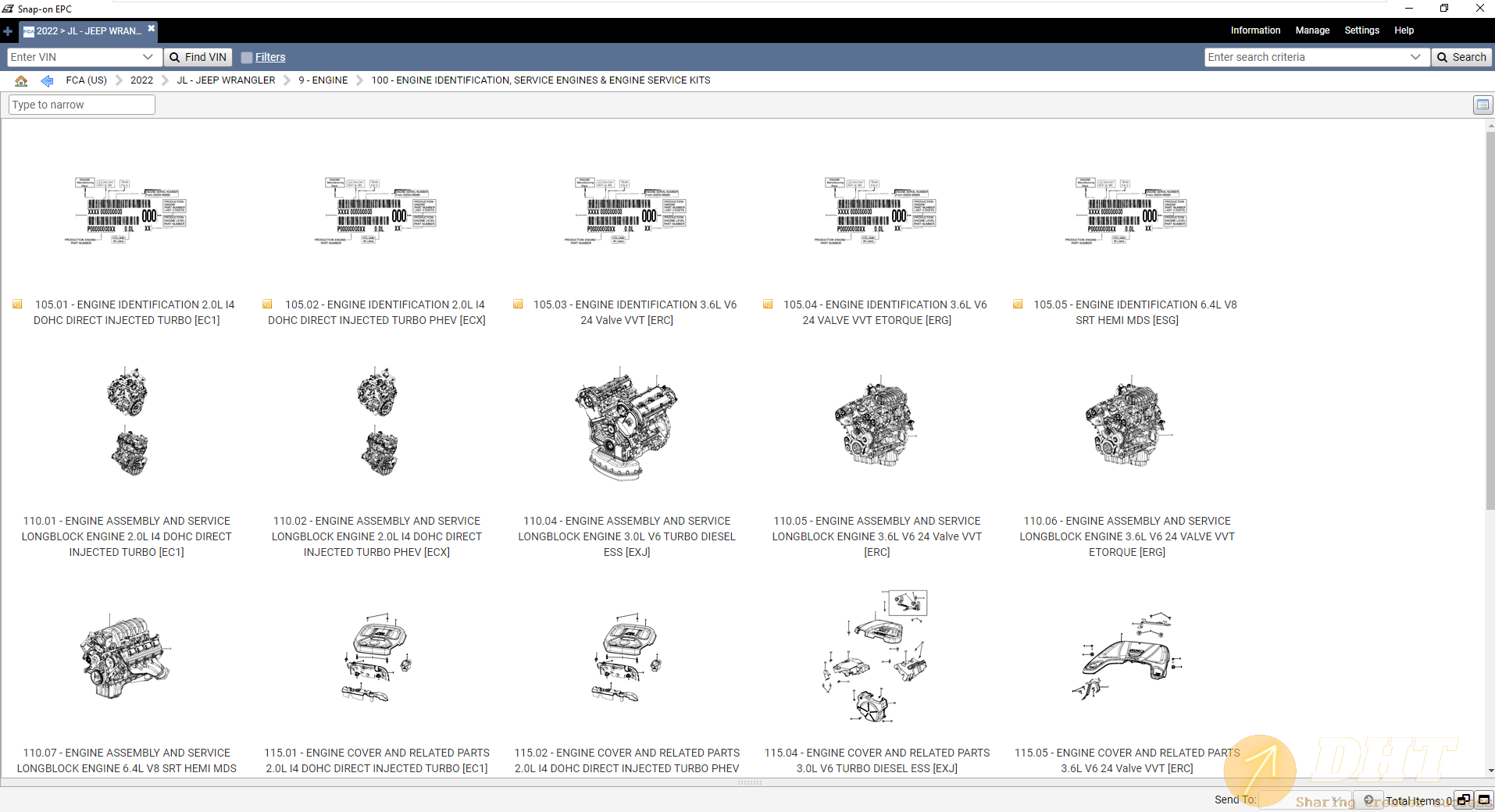
Task: Click the Send To go arrow button
Action: [x=1368, y=800]
